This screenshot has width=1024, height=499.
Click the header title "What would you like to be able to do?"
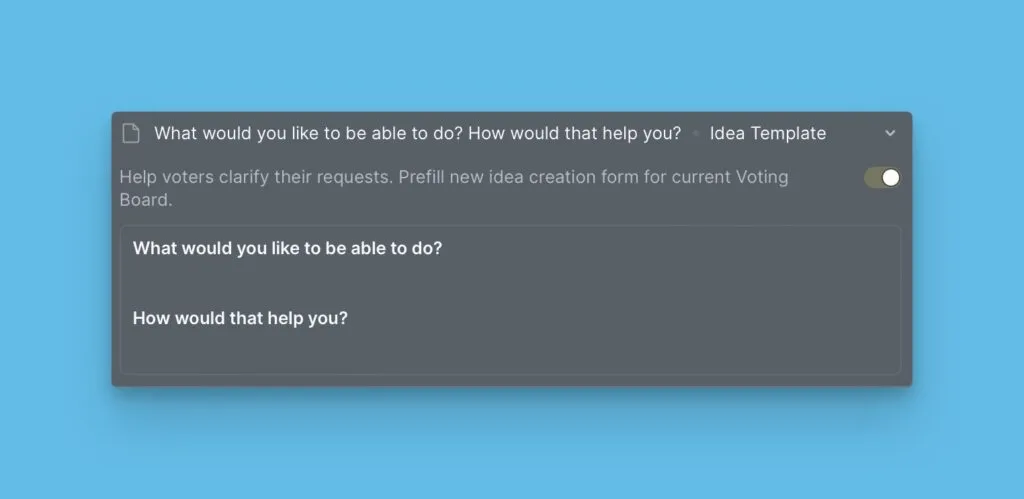pos(308,133)
